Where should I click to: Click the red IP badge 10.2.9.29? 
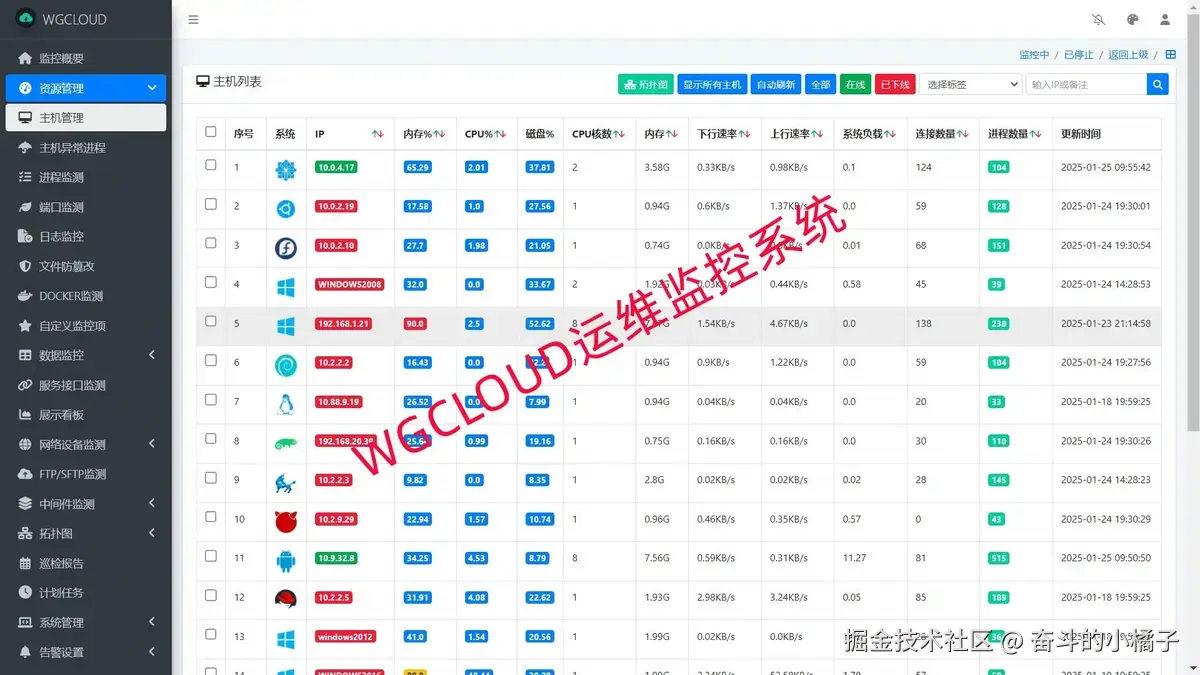click(x=336, y=519)
